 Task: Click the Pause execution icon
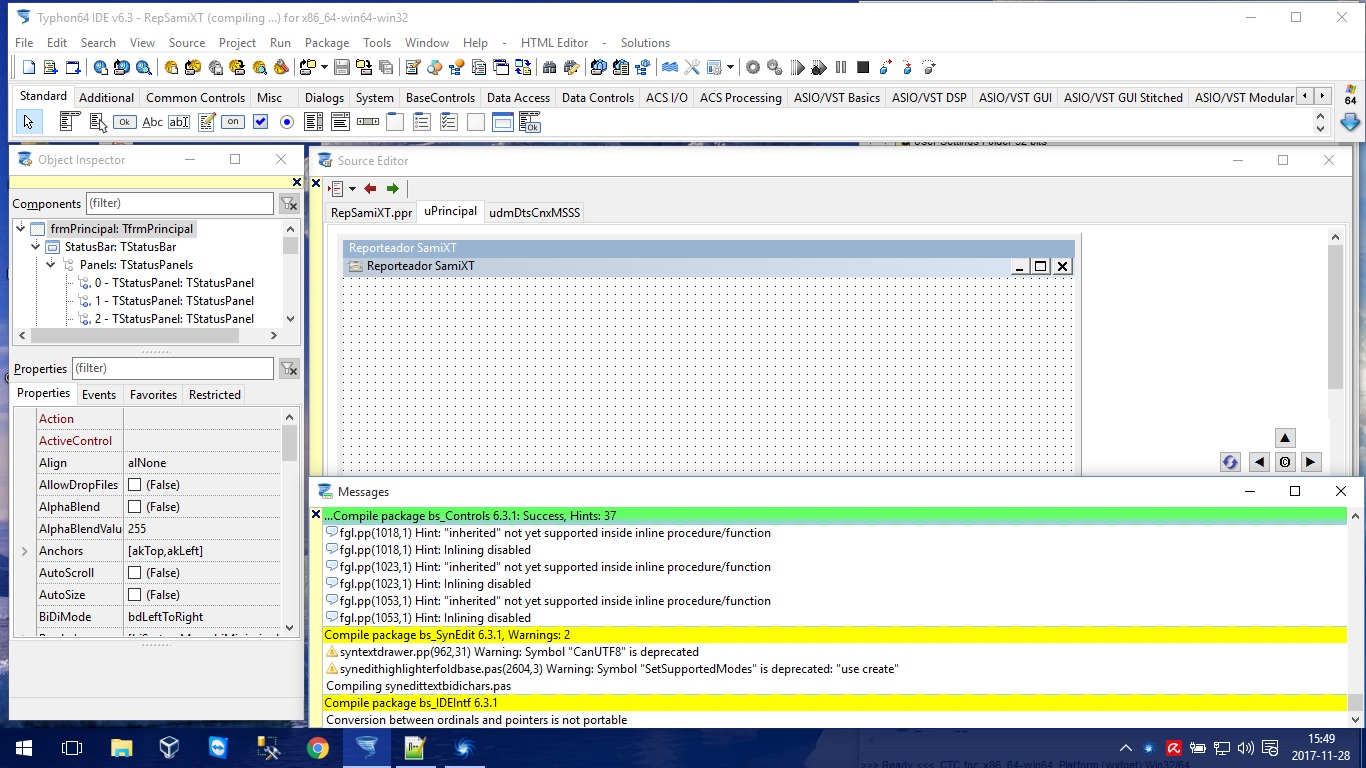[841, 68]
